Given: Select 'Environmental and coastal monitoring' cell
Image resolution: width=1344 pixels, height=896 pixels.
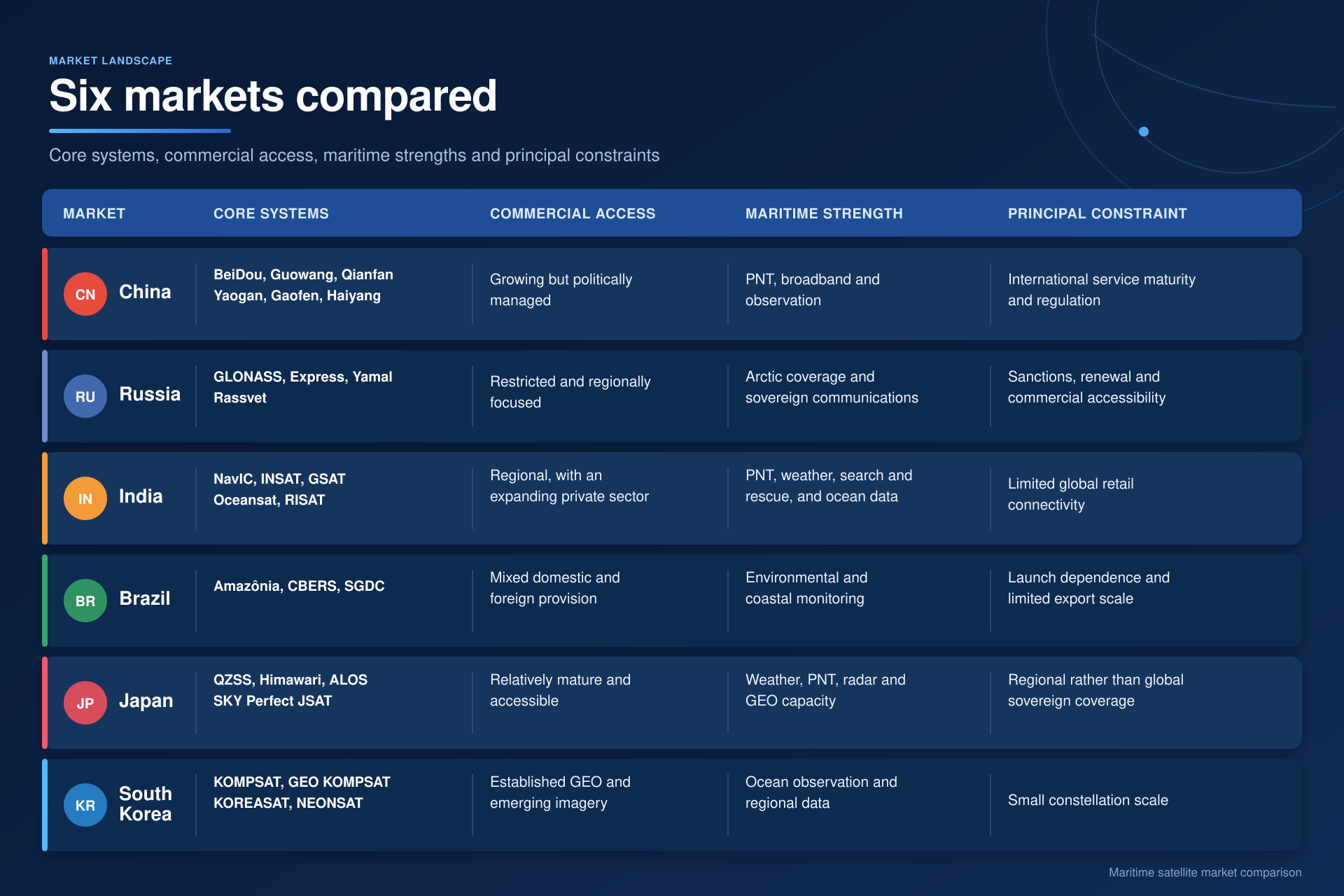Looking at the screenshot, I should pos(806,588).
